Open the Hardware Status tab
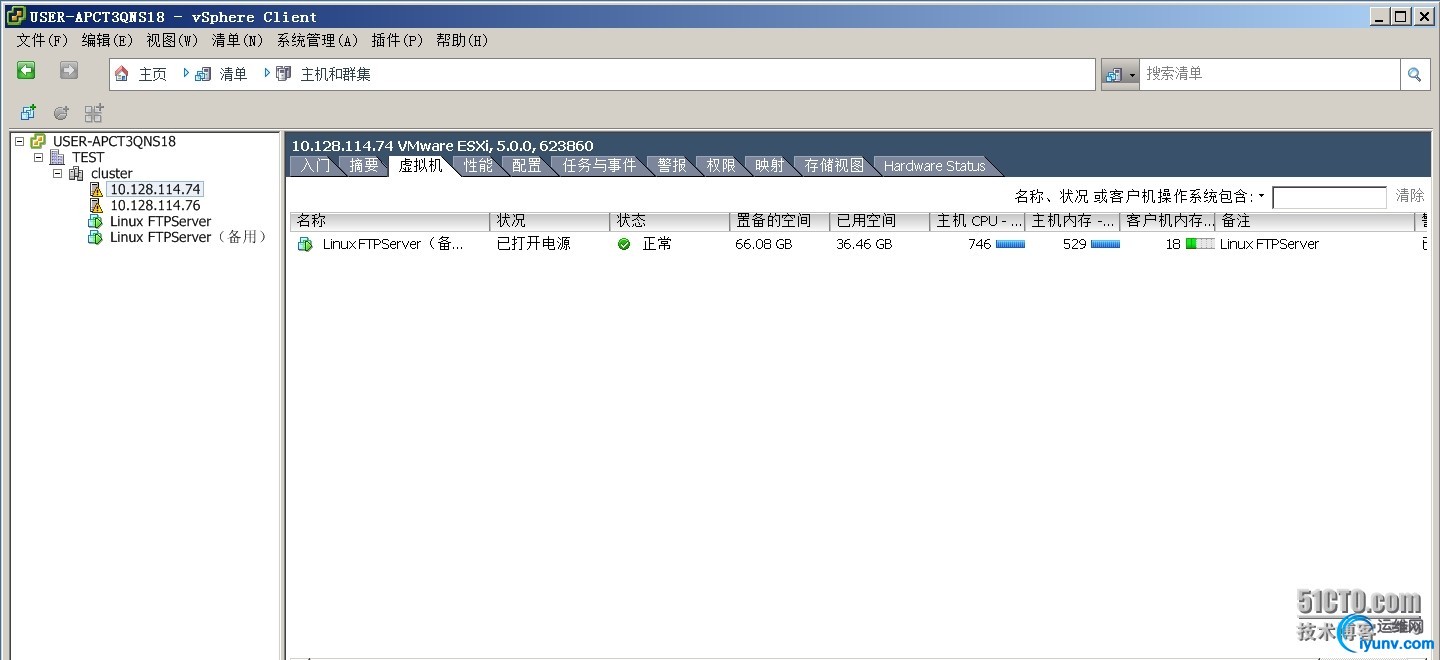This screenshot has width=1440, height=660. click(x=935, y=166)
